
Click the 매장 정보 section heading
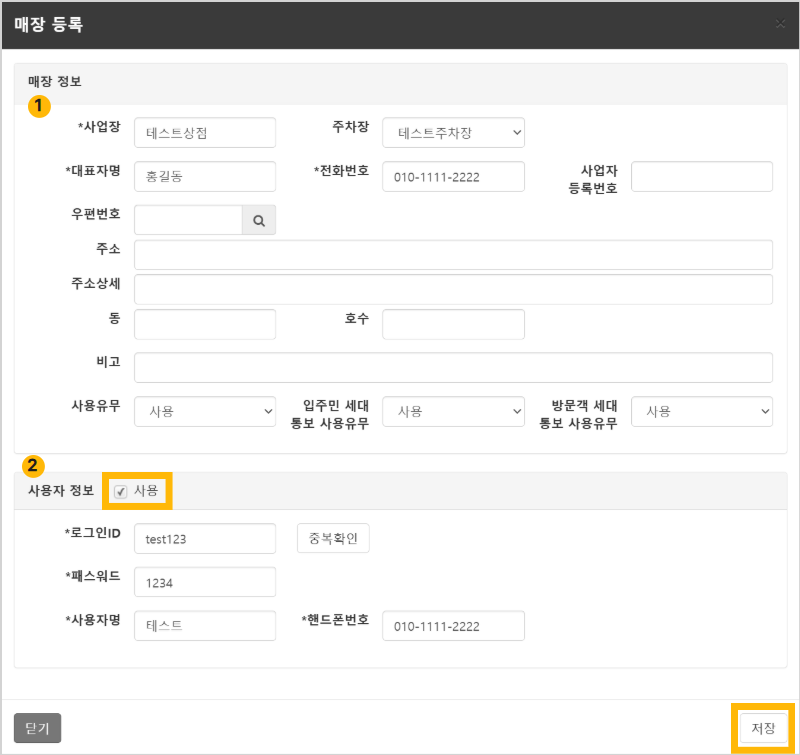coord(55,82)
